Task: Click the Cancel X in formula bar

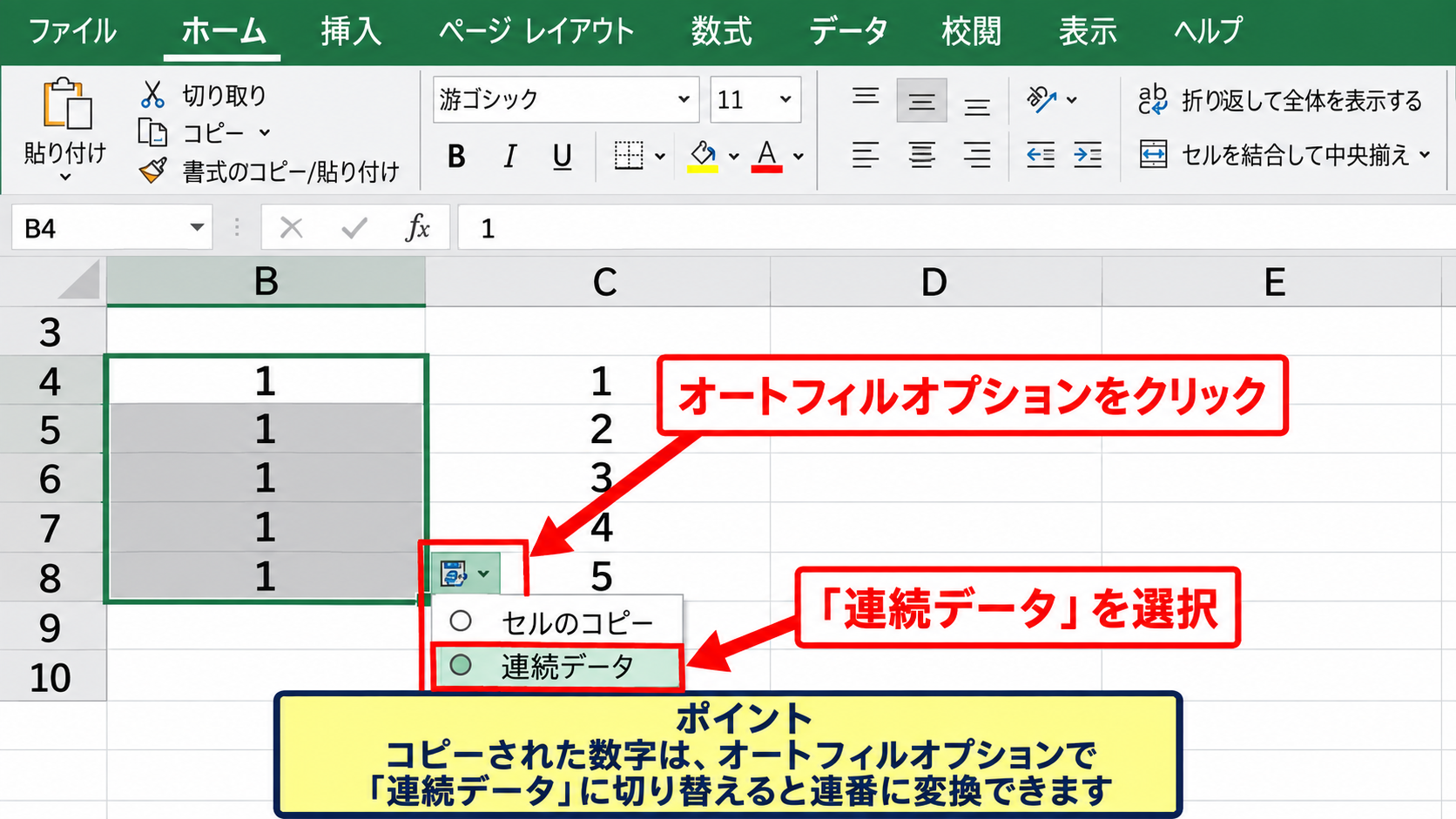Action: [292, 228]
